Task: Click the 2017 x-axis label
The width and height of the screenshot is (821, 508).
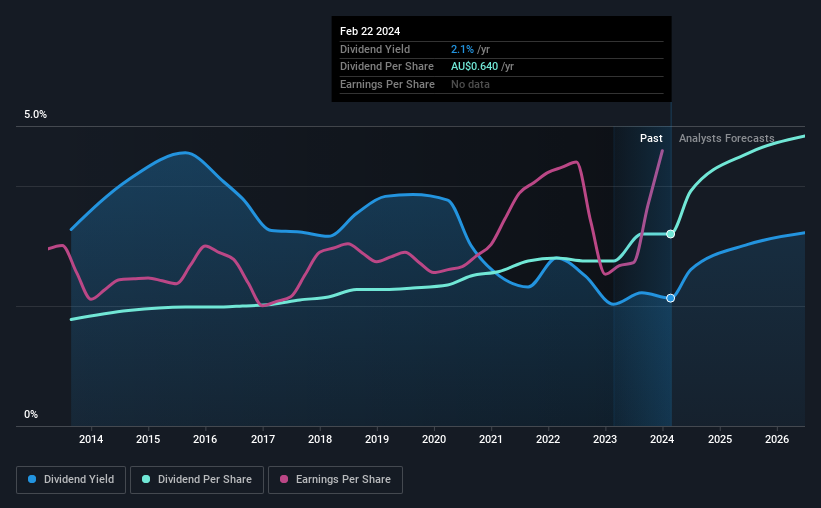Action: point(263,439)
